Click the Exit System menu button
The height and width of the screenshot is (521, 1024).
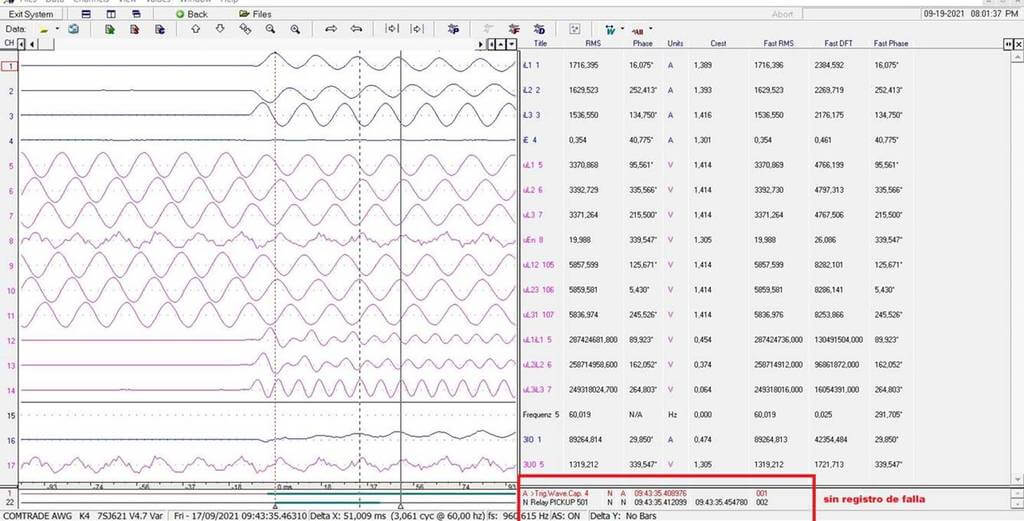click(31, 14)
